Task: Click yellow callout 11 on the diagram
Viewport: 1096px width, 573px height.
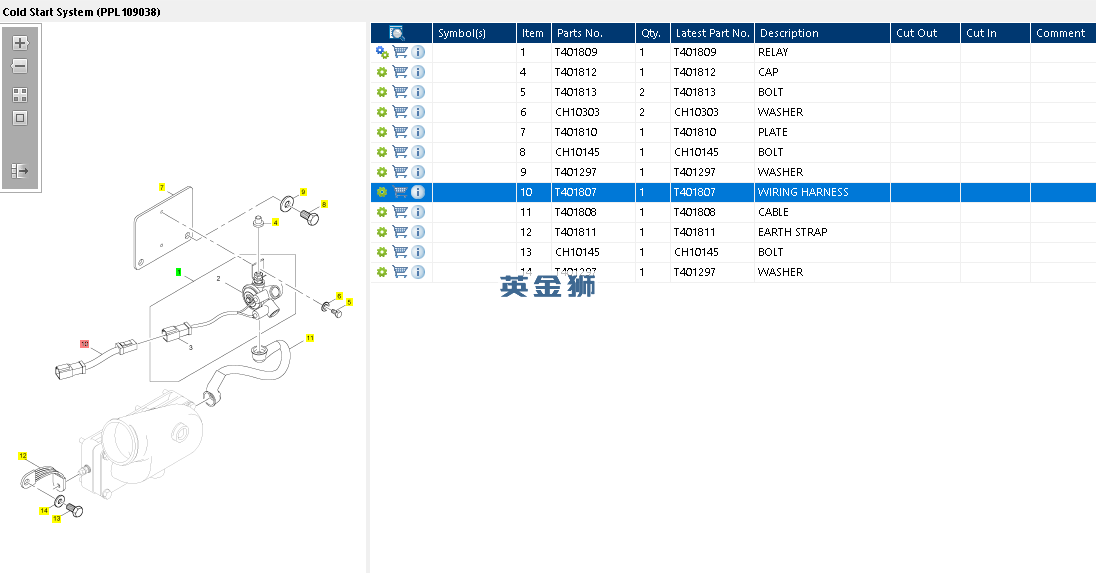Action: [x=310, y=338]
